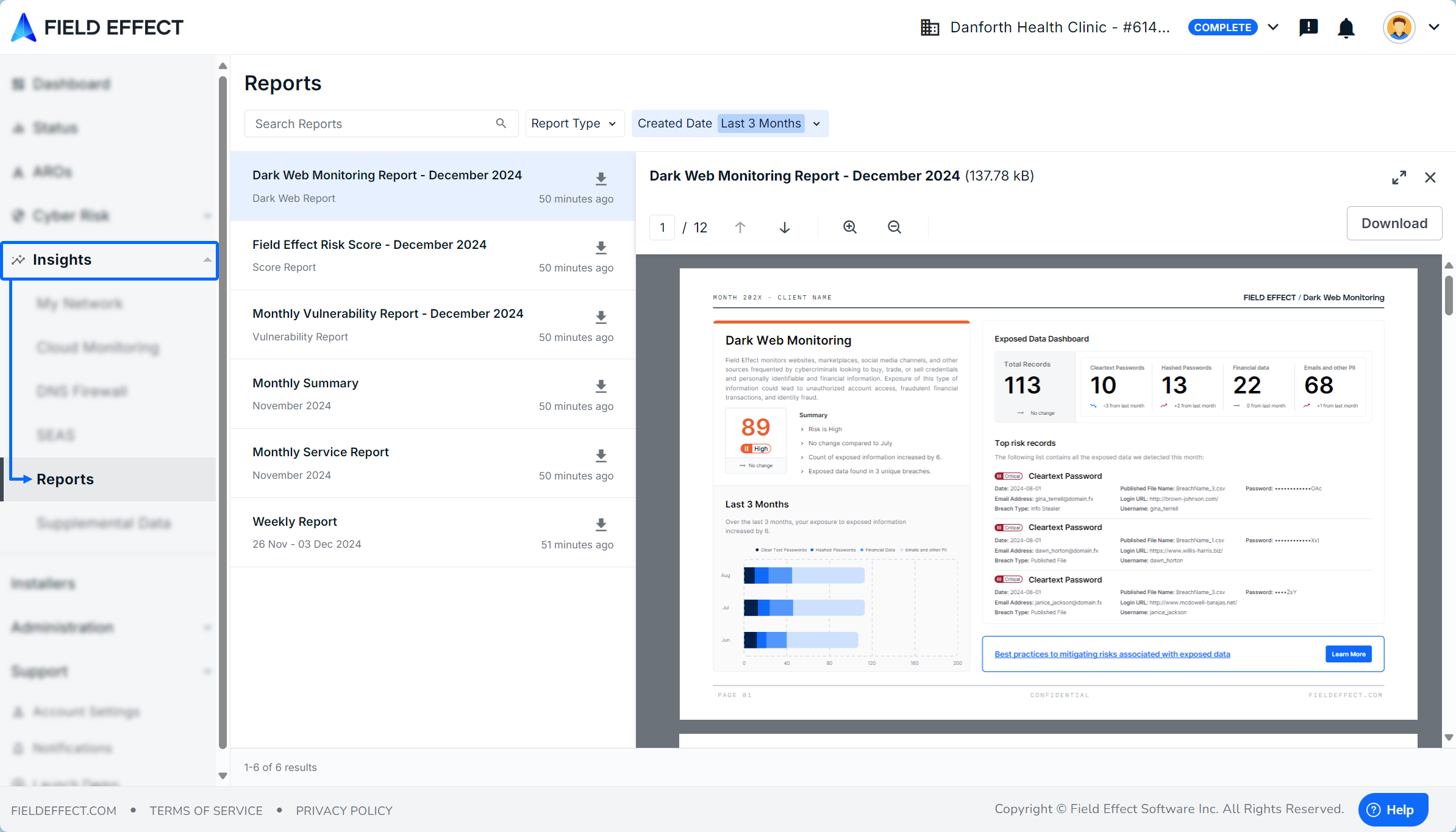This screenshot has height=832, width=1456.
Task: Expand the organization COMPLETE status dropdown
Action: [x=1273, y=27]
